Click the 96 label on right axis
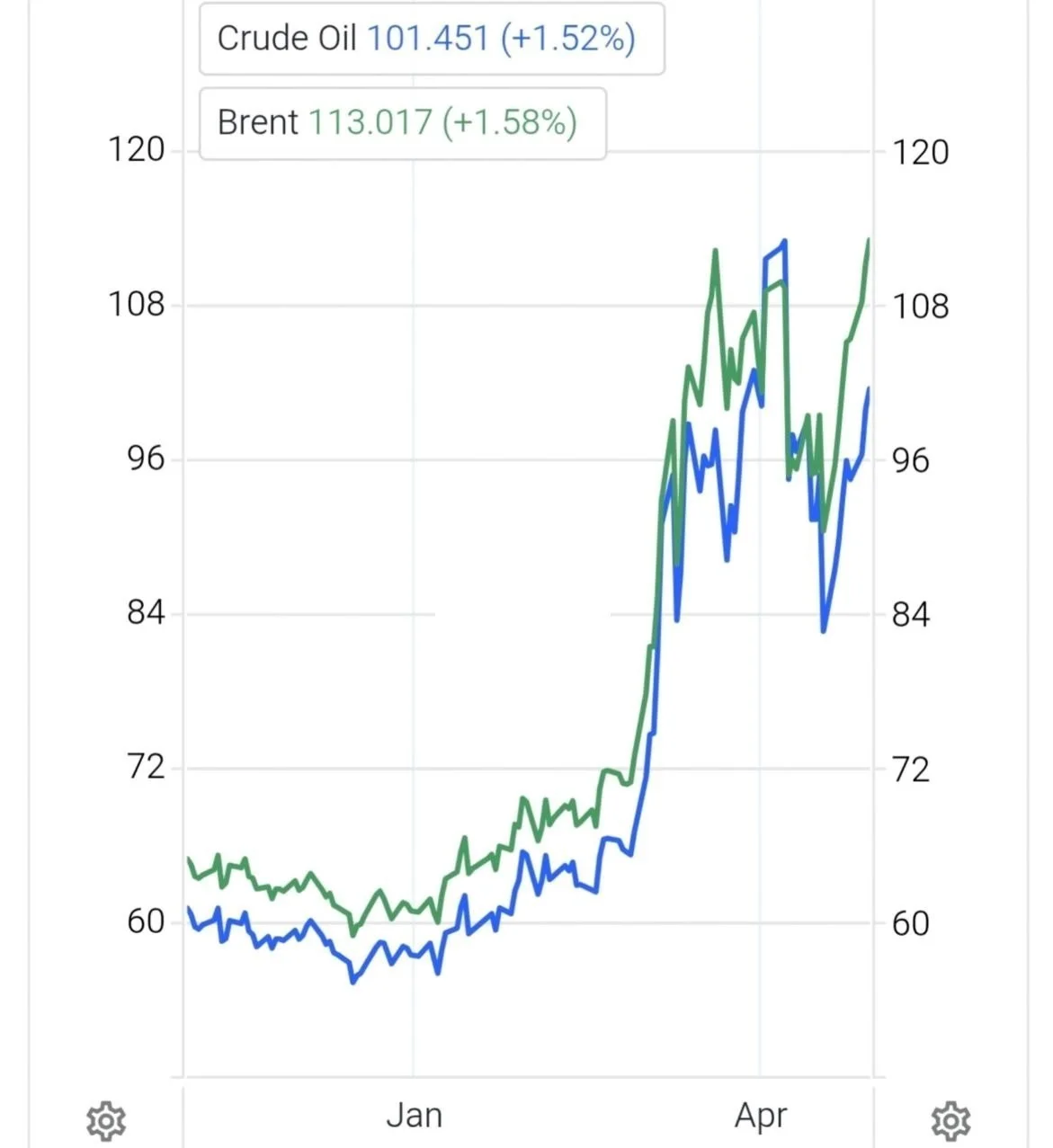 (x=910, y=460)
